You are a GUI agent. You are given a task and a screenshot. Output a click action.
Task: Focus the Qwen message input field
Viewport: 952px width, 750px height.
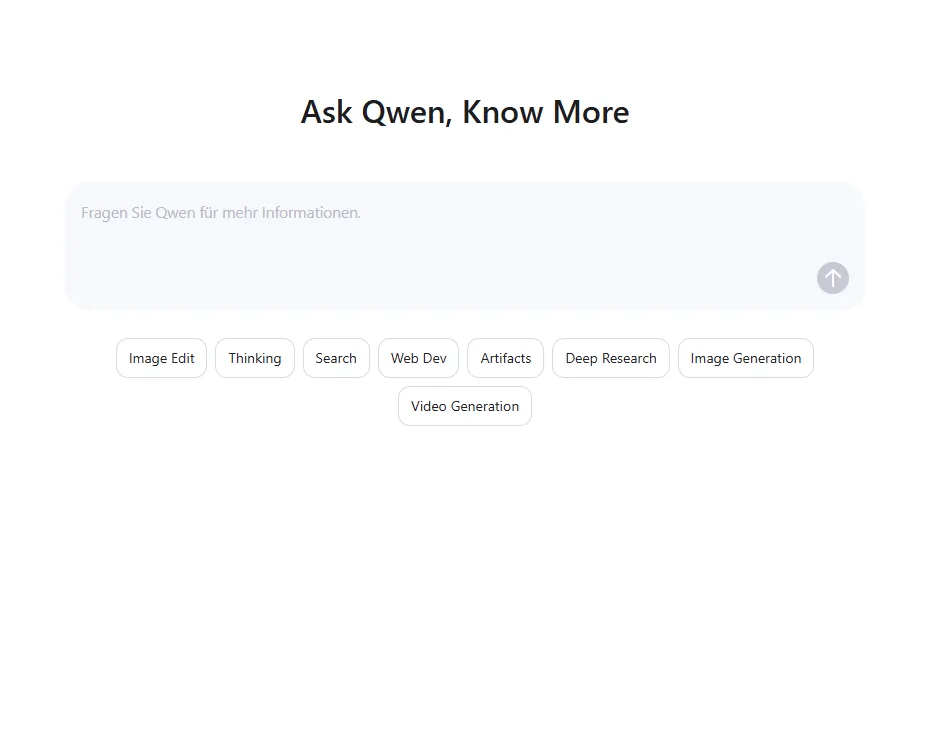point(464,246)
